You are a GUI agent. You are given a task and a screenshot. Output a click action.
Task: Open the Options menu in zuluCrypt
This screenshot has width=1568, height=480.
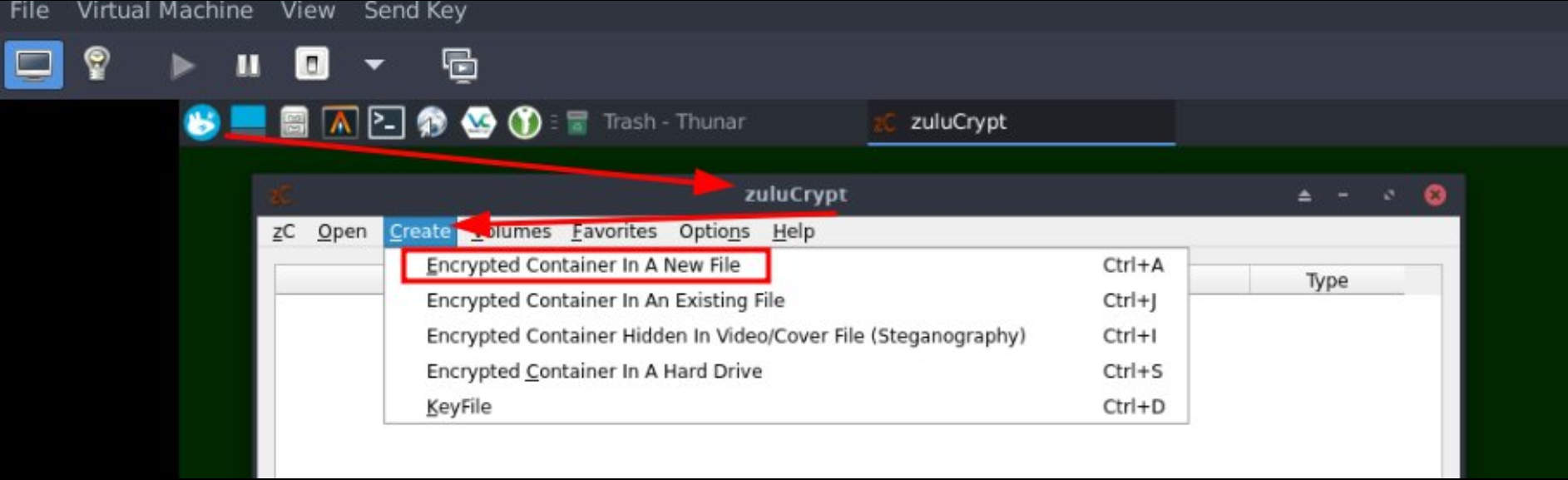click(714, 231)
